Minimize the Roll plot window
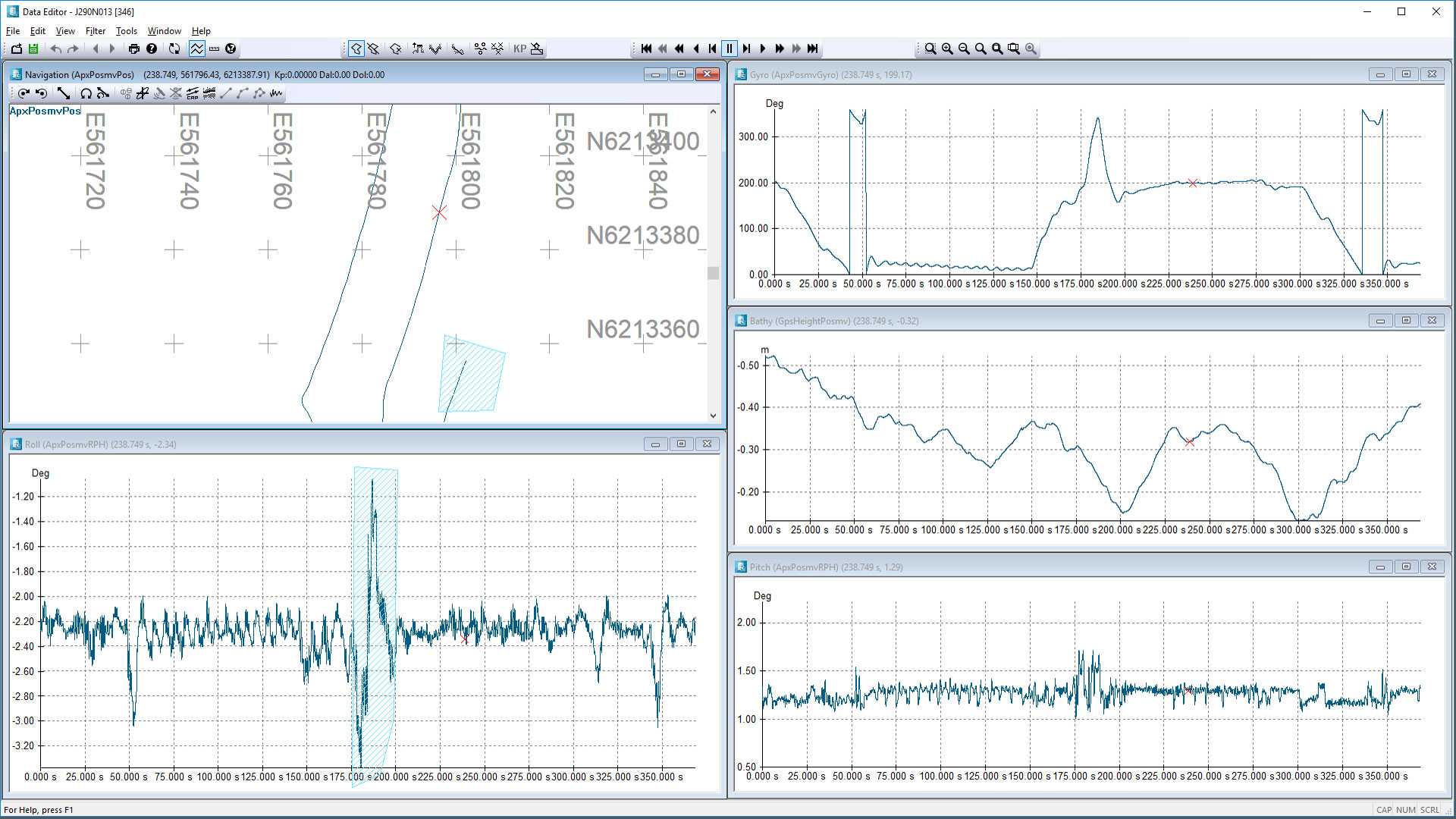1456x819 pixels. (x=655, y=444)
